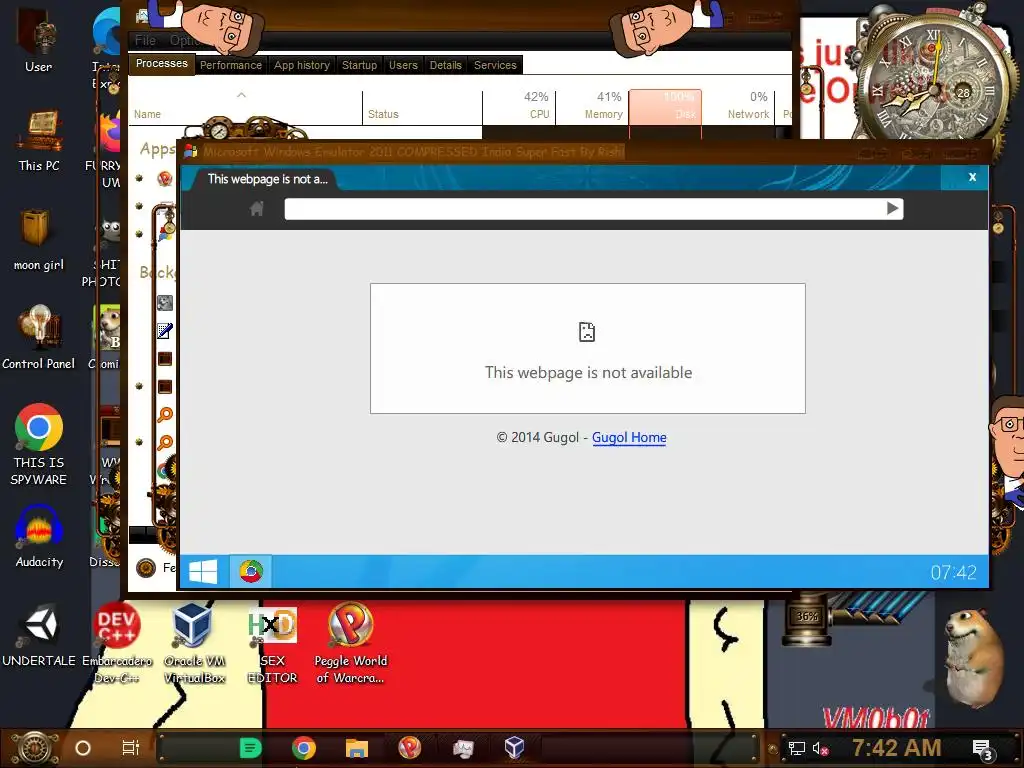The image size is (1024, 768).
Task: Open Task View on the taskbar
Action: pyautogui.click(x=131, y=748)
